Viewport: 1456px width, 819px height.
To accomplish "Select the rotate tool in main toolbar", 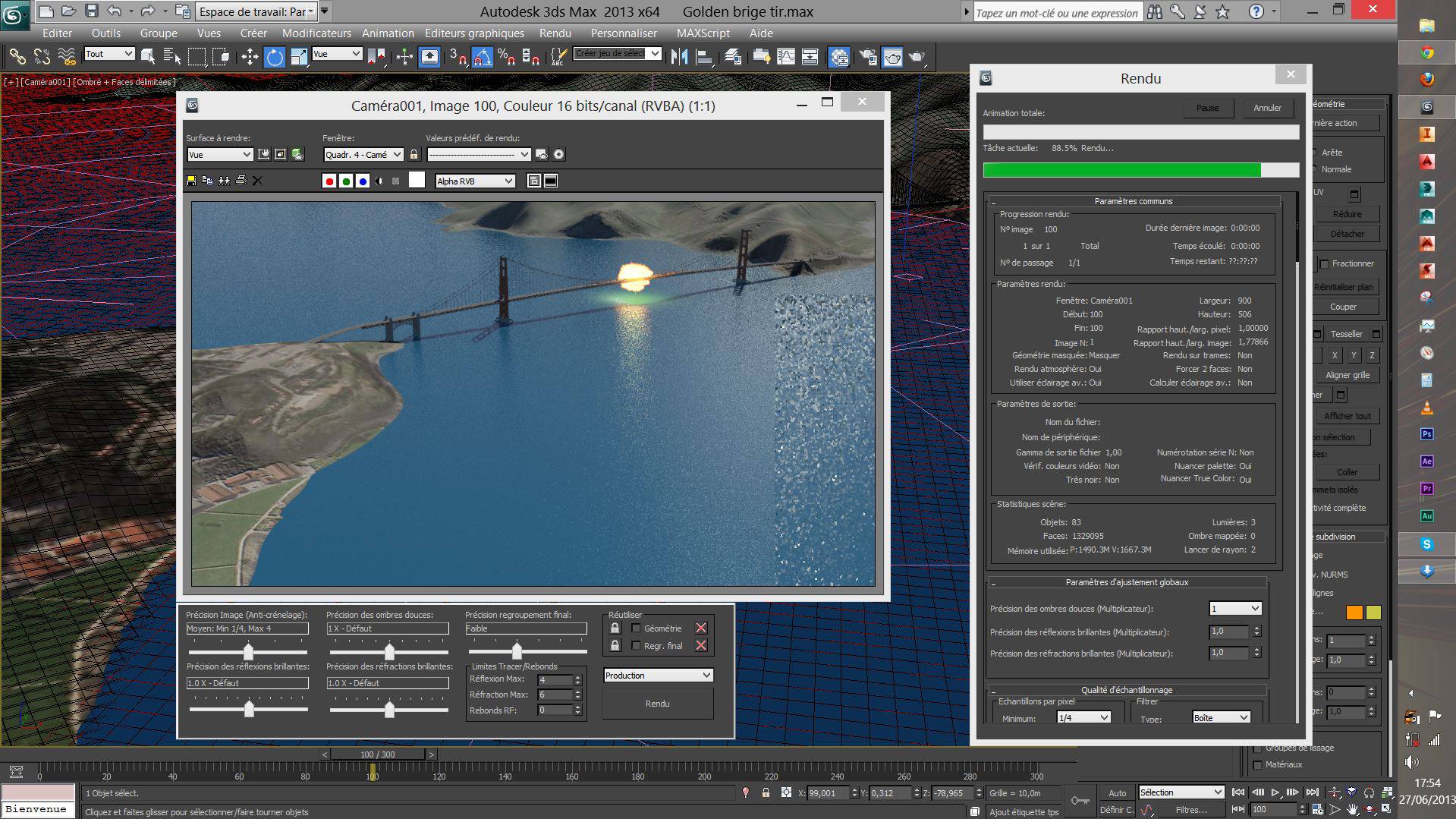I will pos(275,57).
